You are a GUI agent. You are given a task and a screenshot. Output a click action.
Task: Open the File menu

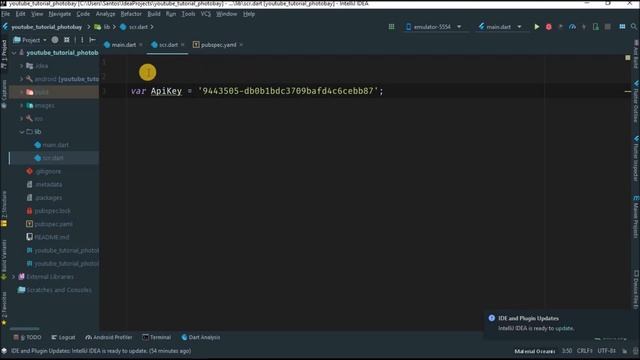coord(5,14)
